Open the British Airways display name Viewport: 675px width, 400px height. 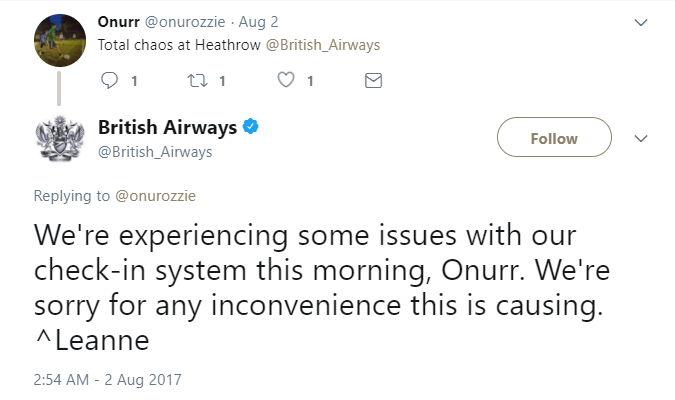tap(167, 127)
